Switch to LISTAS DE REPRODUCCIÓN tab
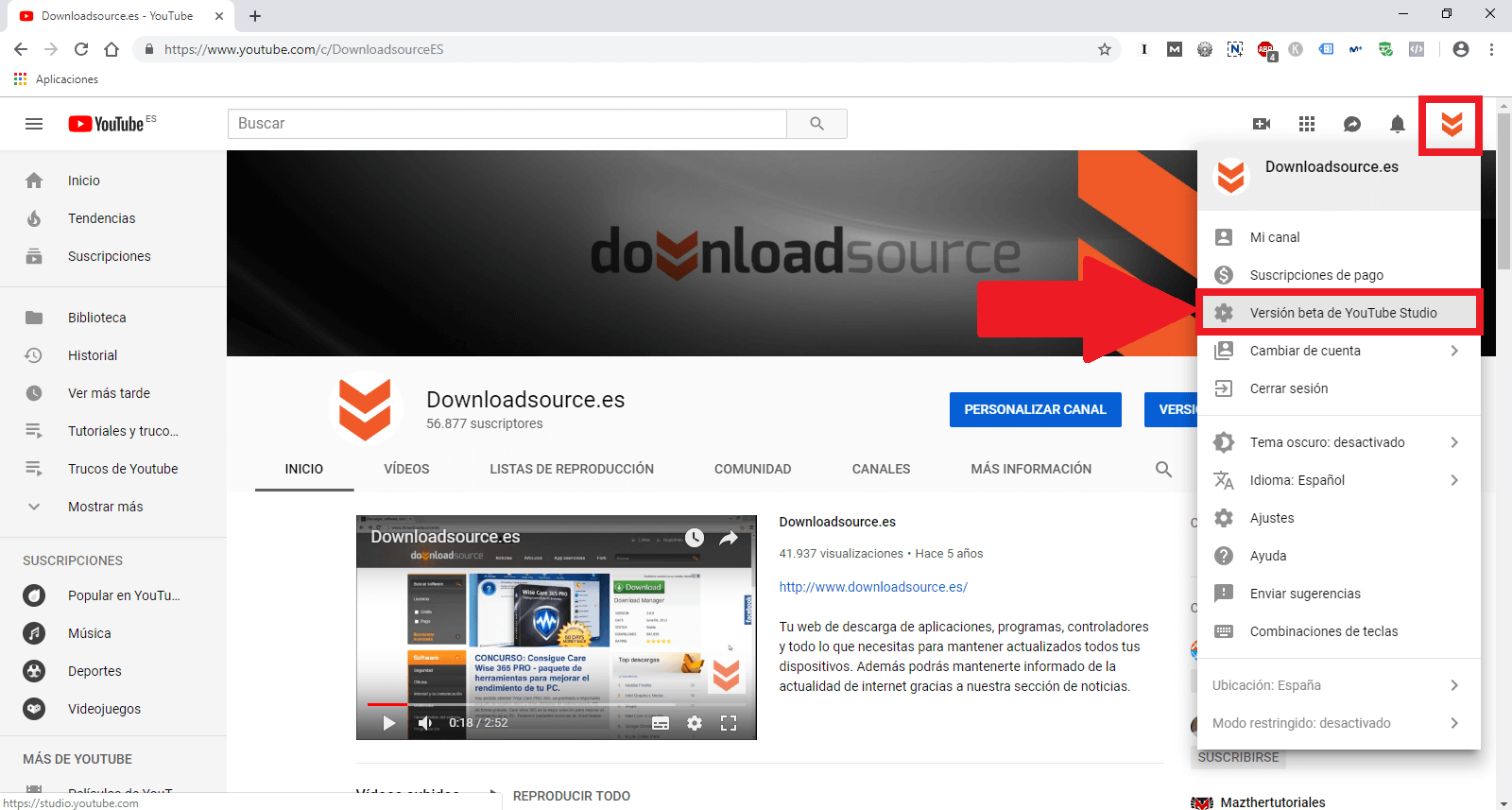Viewport: 1512px width, 810px height. [x=572, y=469]
